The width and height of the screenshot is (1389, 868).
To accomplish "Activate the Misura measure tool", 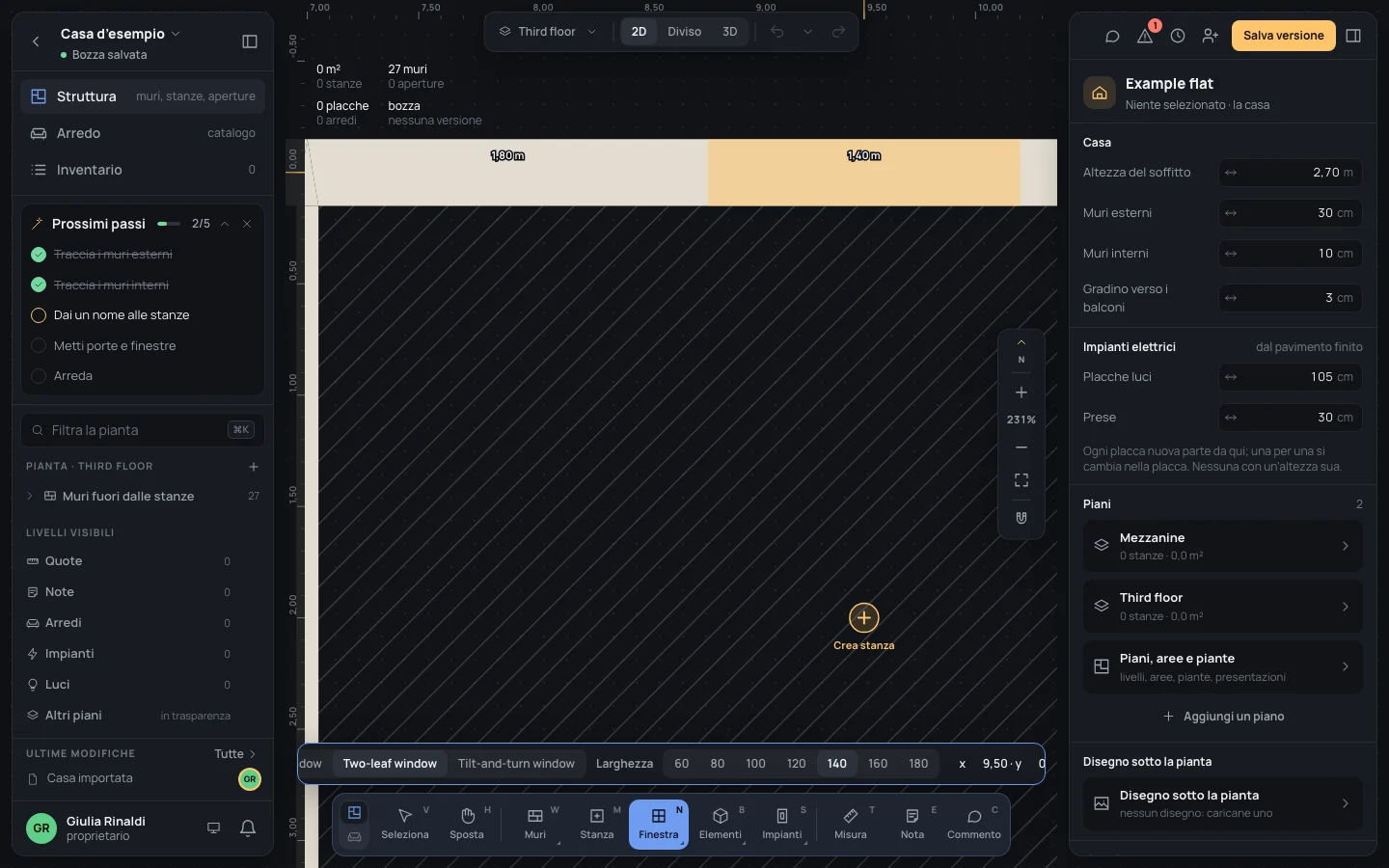I will tap(850, 825).
